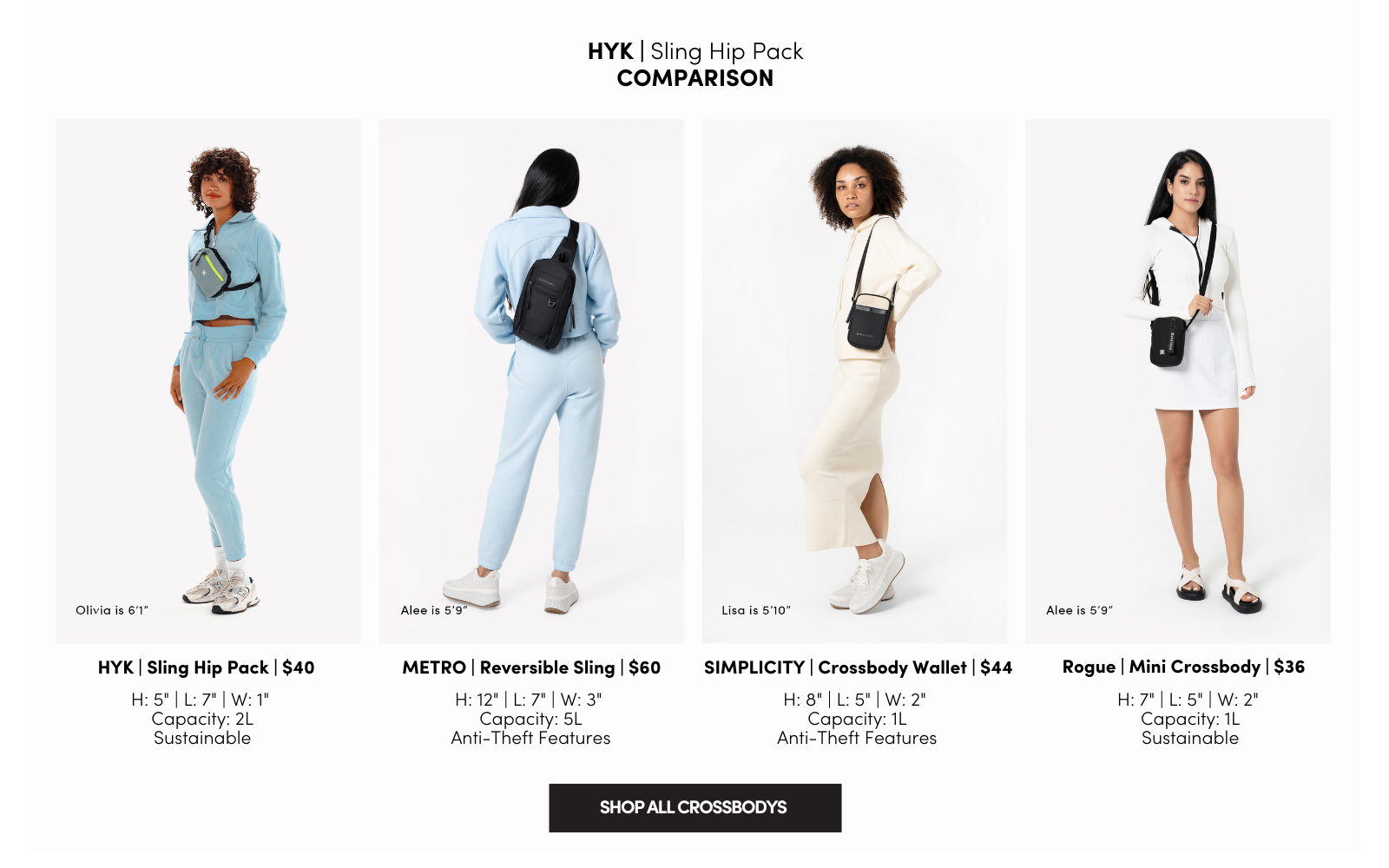Click the 'Olivia is 6'1"' caption
Viewport: 1389px width, 868px height.
coord(112,610)
